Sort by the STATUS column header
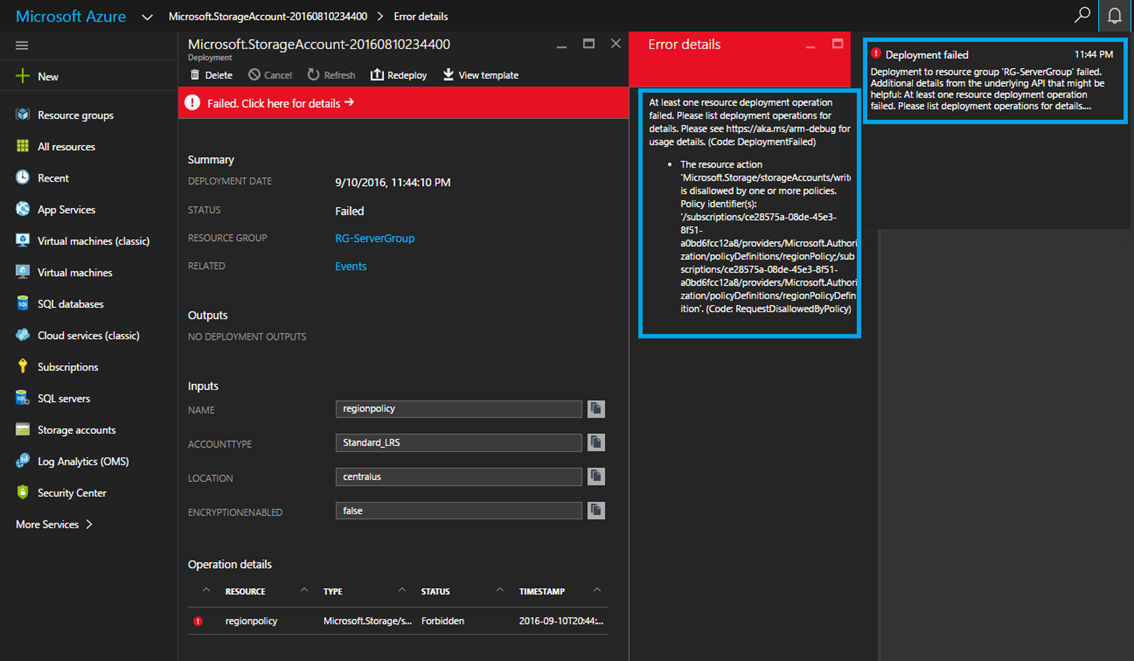The width and height of the screenshot is (1134, 661). tap(435, 592)
